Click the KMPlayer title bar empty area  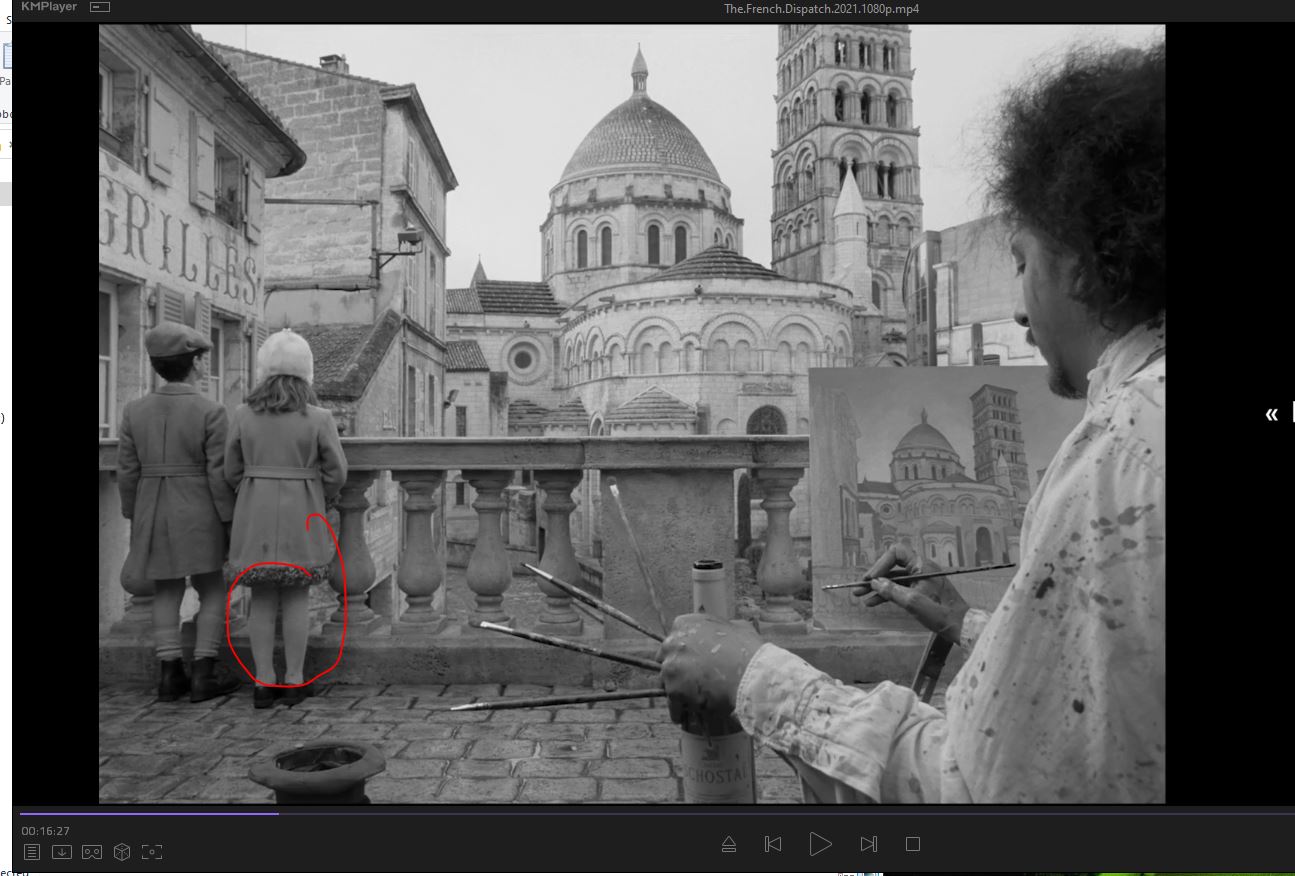[x=400, y=8]
